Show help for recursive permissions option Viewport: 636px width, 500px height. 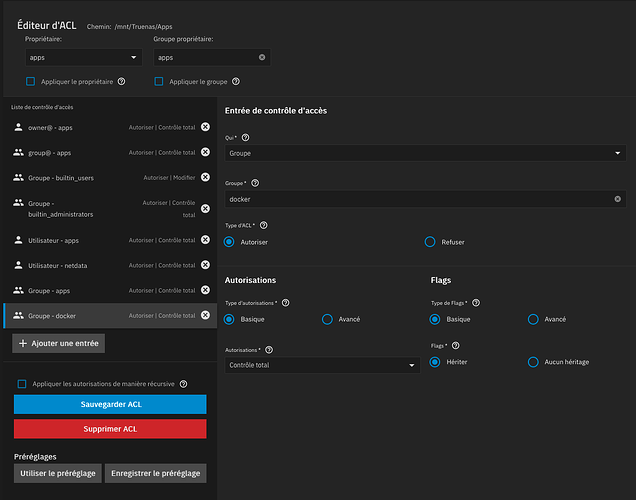[183, 383]
